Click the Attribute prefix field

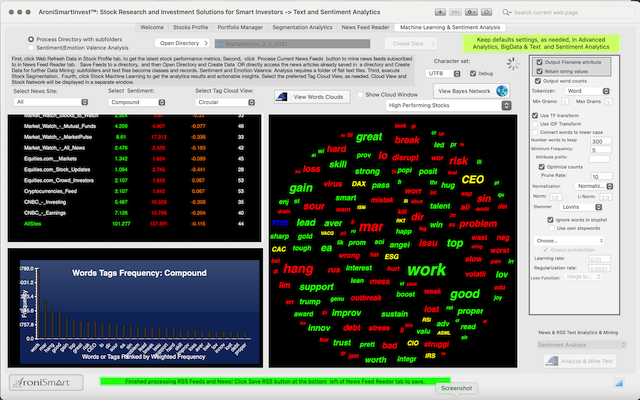[599, 158]
